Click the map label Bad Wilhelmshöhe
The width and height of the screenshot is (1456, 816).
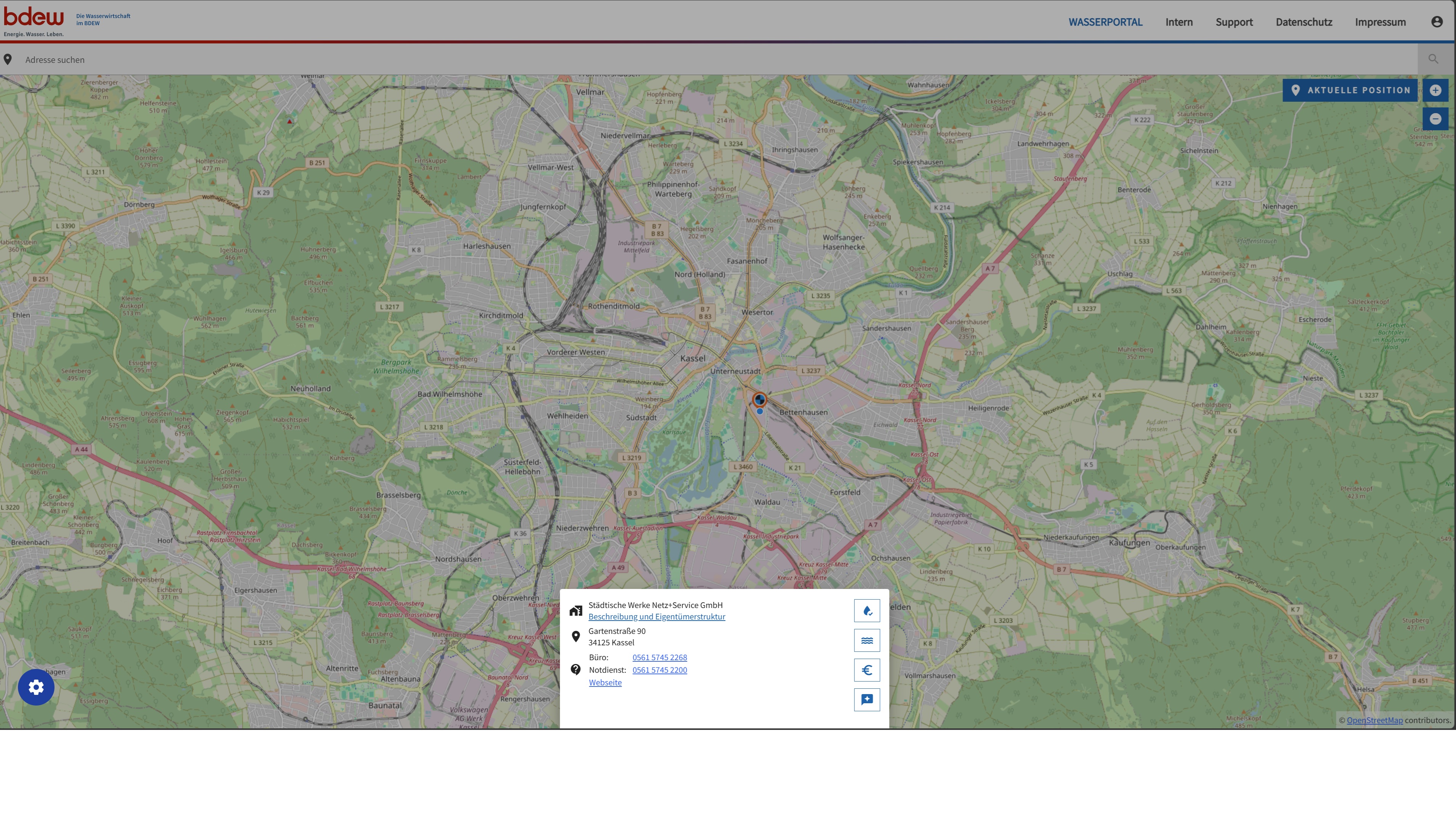pyautogui.click(x=449, y=394)
